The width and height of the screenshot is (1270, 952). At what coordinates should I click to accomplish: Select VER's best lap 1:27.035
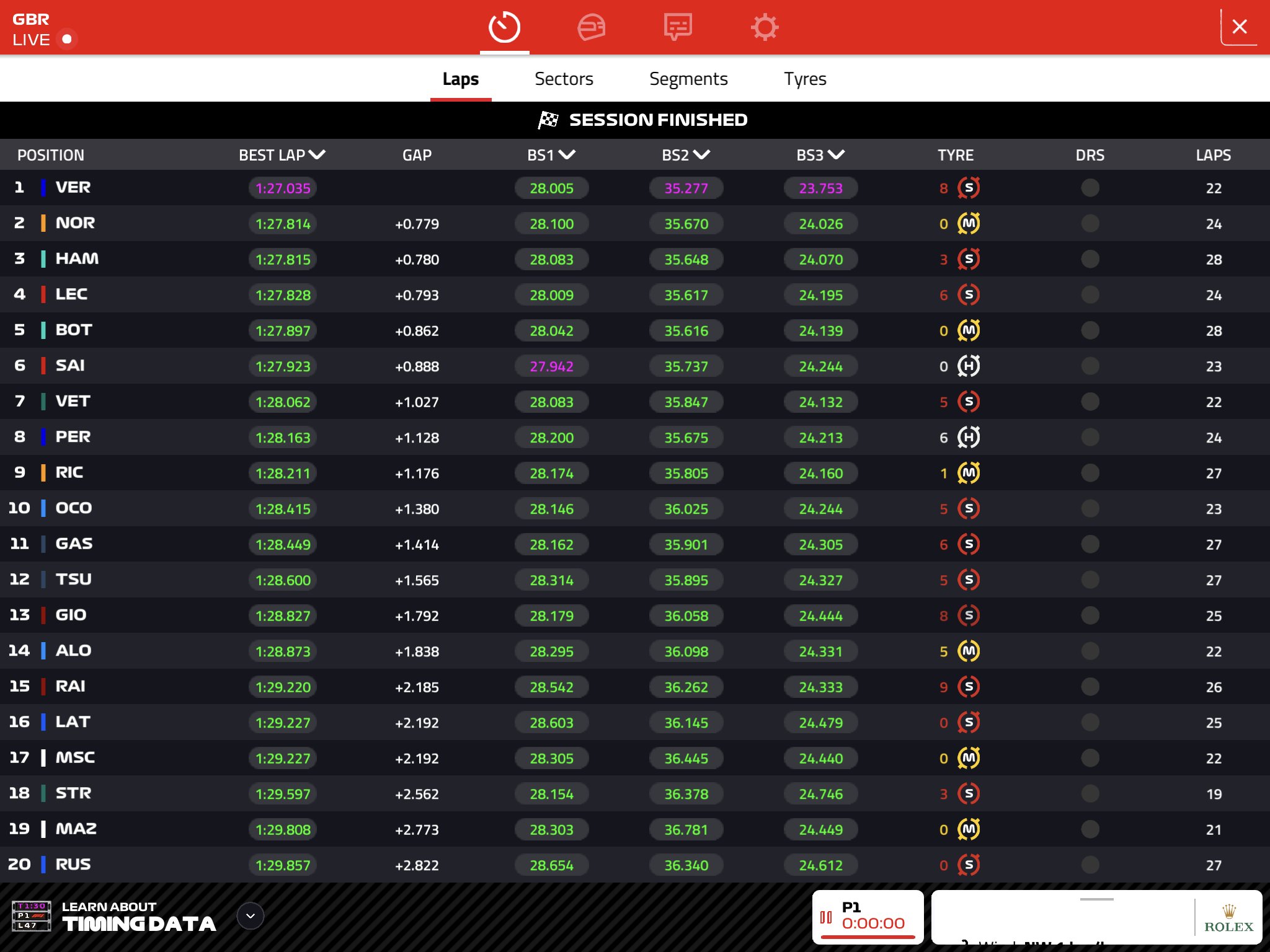click(283, 188)
